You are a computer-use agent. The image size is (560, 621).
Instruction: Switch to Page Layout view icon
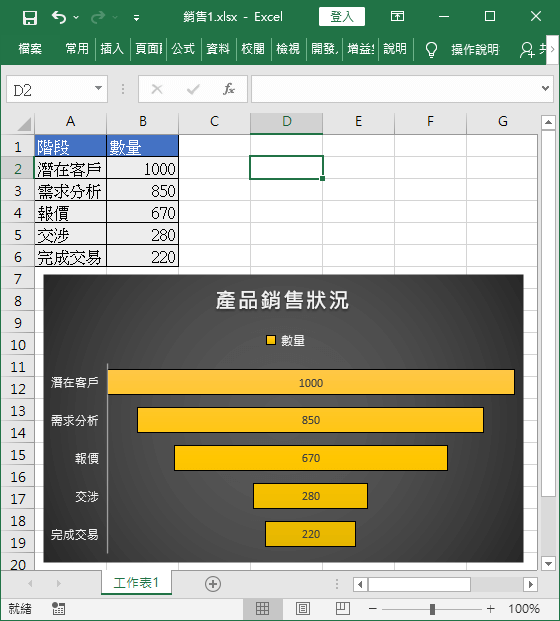pos(303,608)
